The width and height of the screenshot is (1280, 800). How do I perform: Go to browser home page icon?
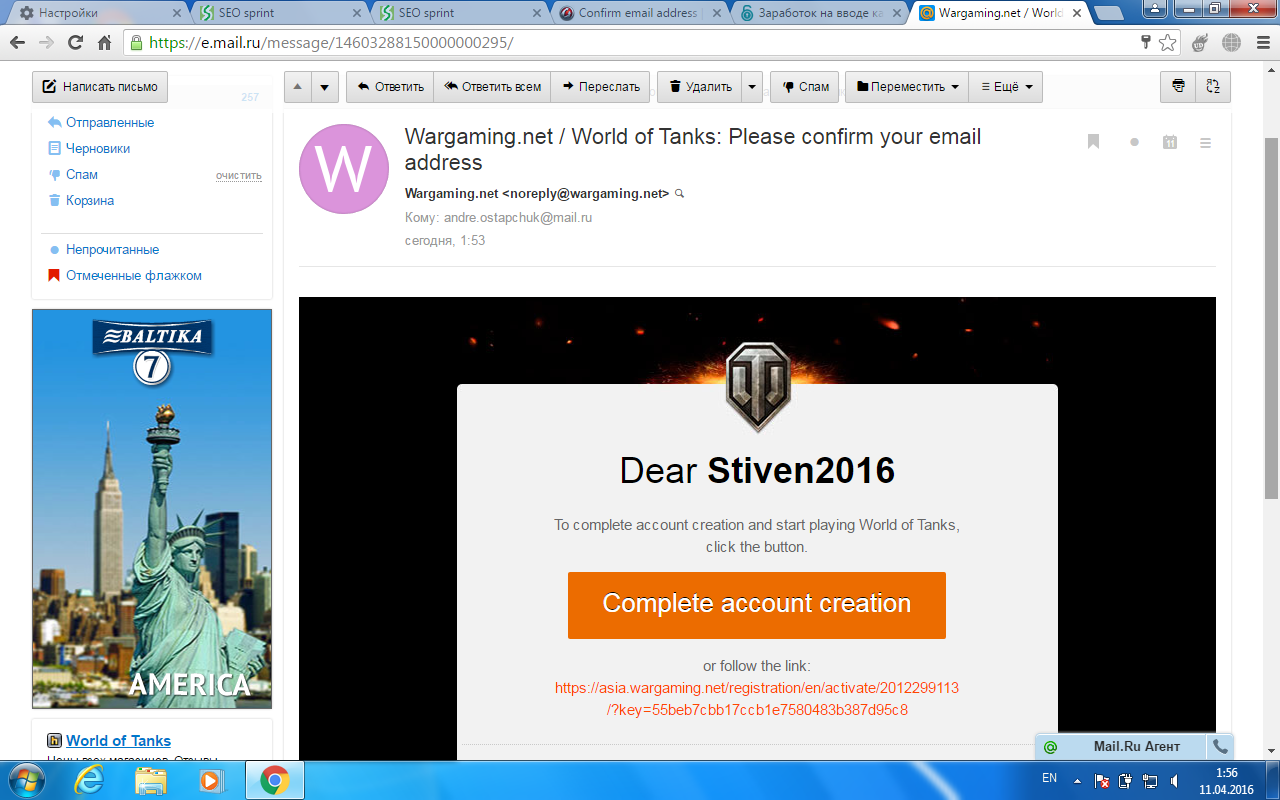pos(104,43)
